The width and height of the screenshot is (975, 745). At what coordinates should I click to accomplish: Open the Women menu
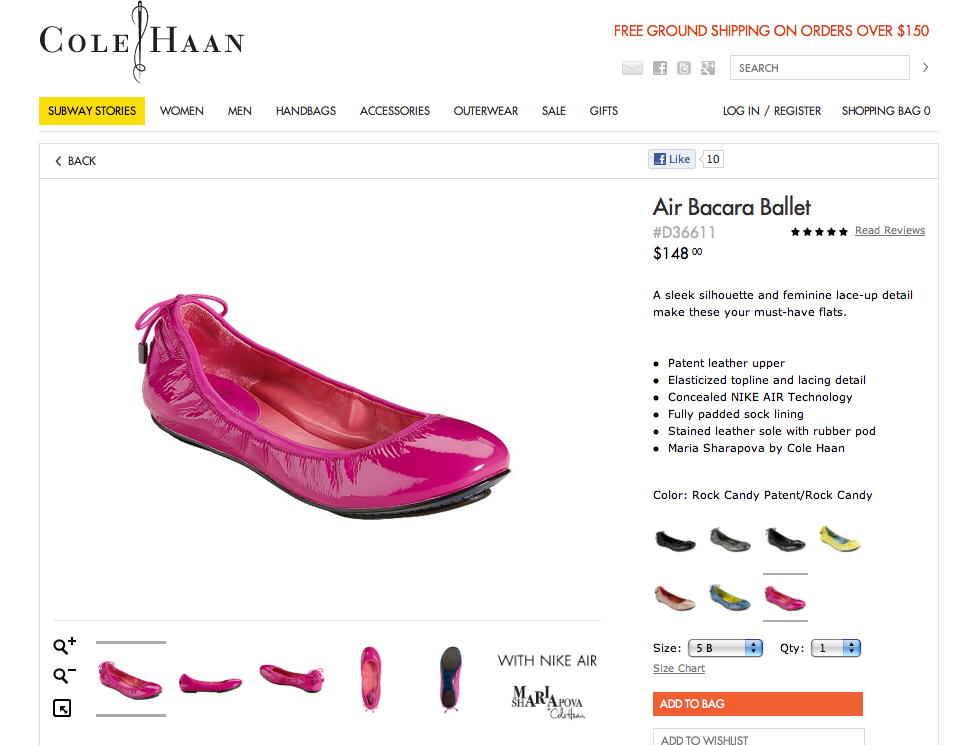click(x=182, y=111)
